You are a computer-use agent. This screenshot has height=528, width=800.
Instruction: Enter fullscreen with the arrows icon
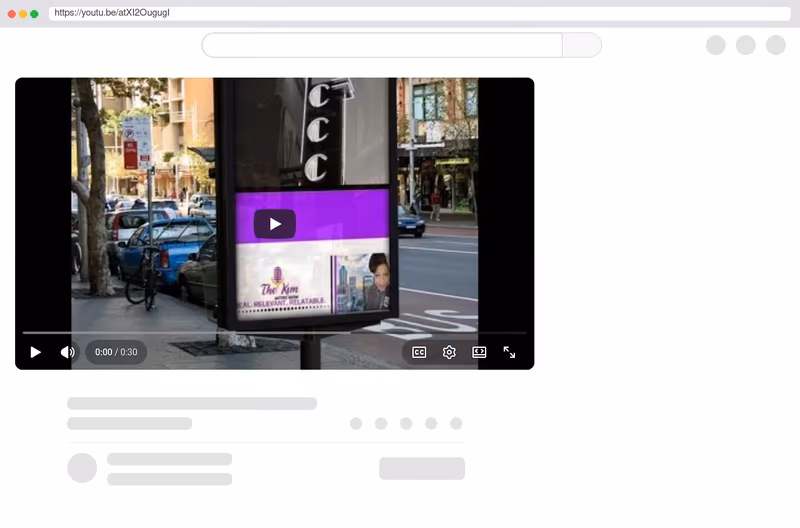[x=509, y=353]
